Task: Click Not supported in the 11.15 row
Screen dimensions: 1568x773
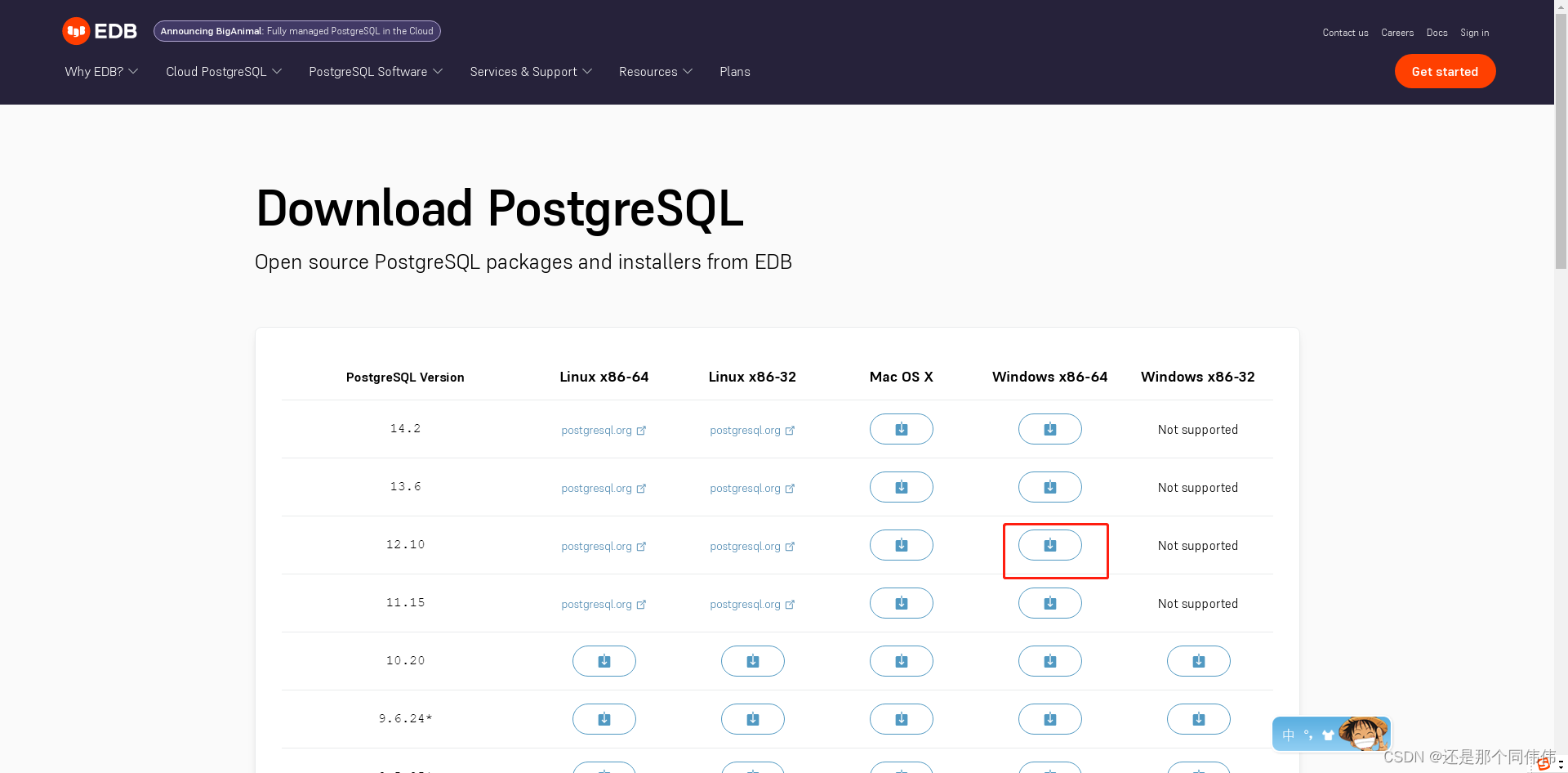Action: pyautogui.click(x=1198, y=604)
